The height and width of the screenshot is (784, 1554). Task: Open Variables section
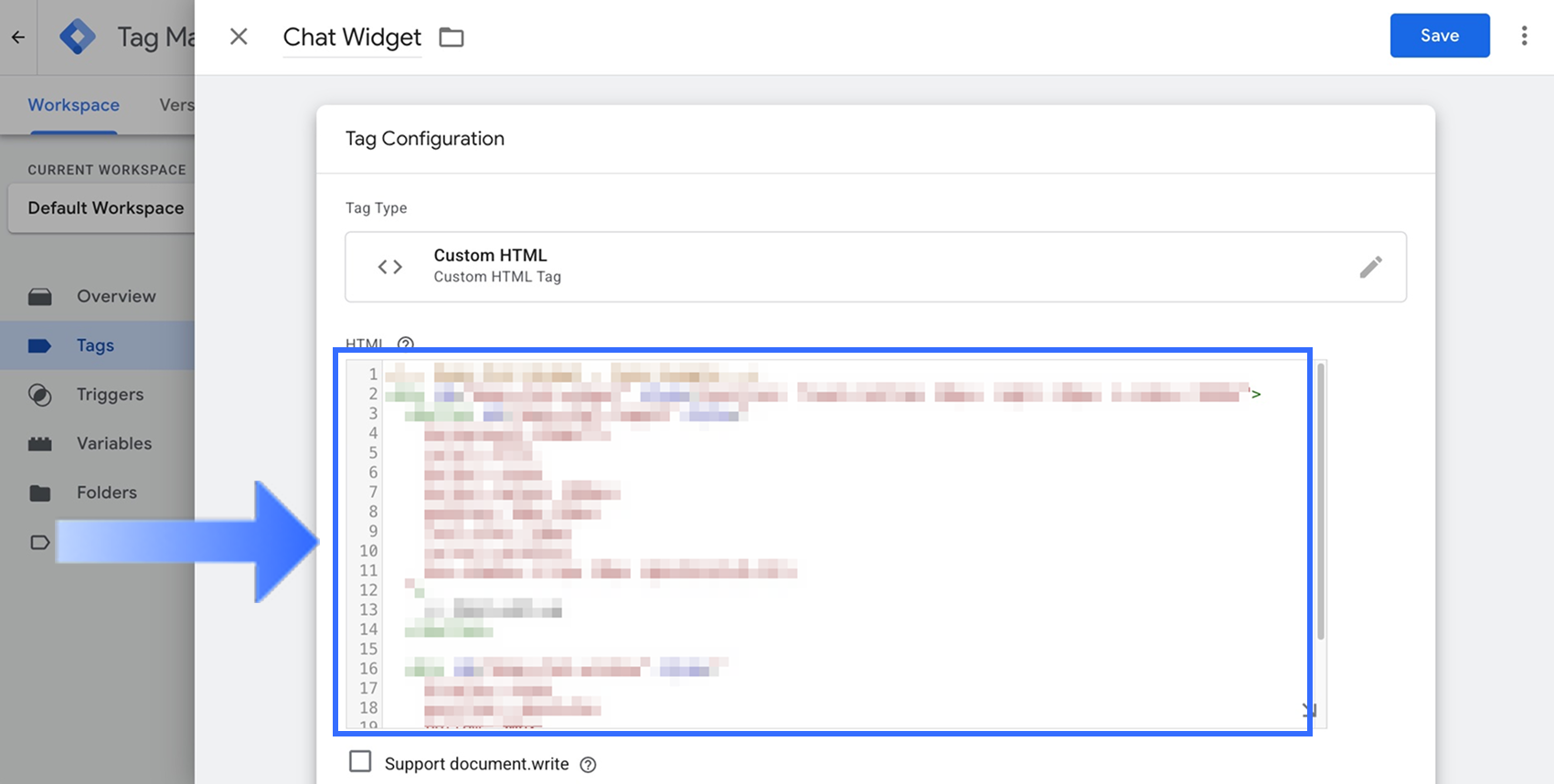point(114,443)
